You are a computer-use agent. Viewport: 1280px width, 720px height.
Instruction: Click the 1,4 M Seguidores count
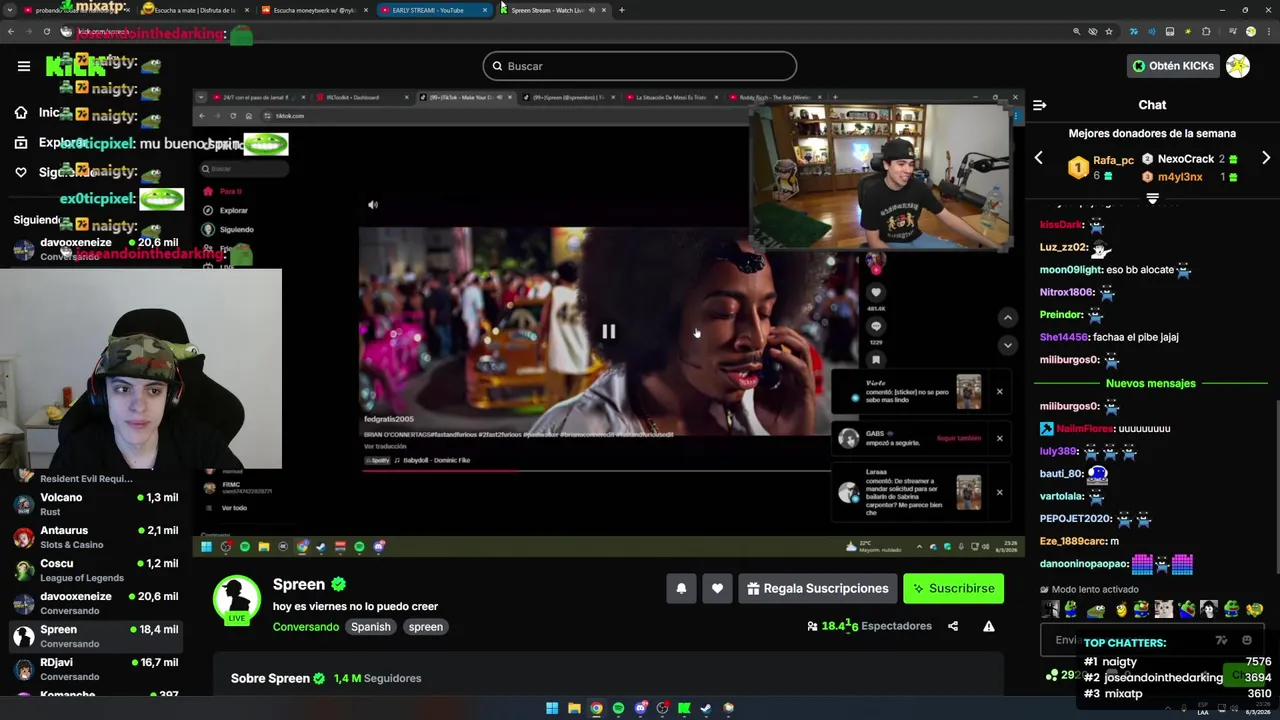tap(377, 678)
